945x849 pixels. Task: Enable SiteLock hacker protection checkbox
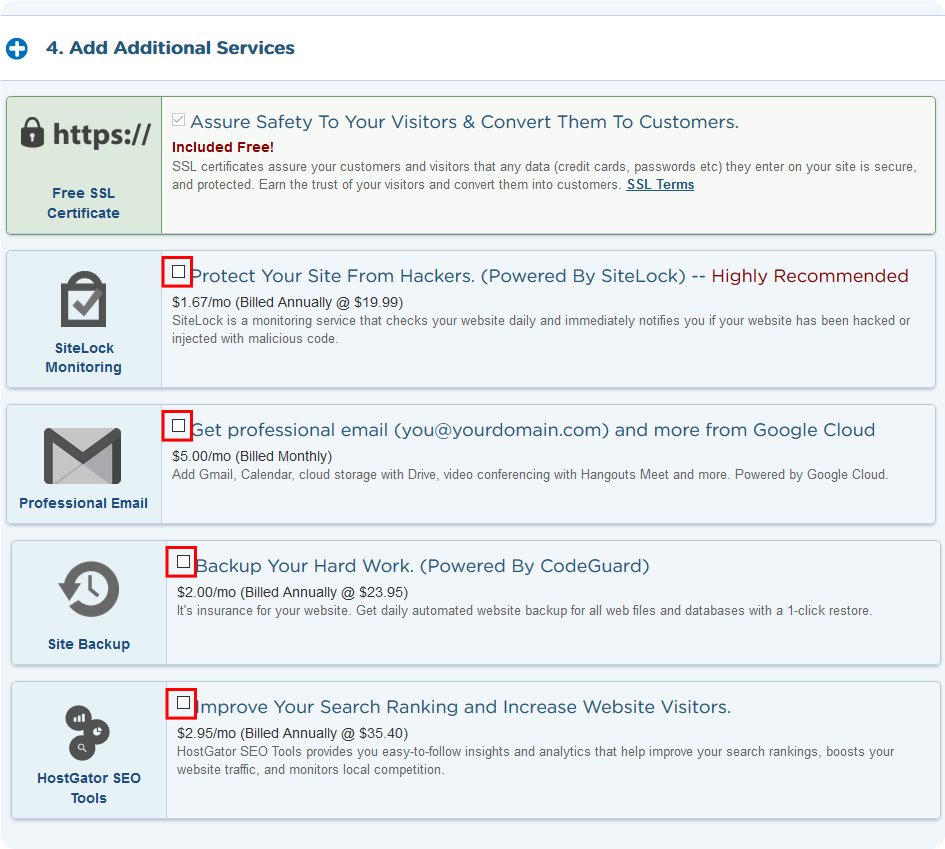pyautogui.click(x=178, y=271)
